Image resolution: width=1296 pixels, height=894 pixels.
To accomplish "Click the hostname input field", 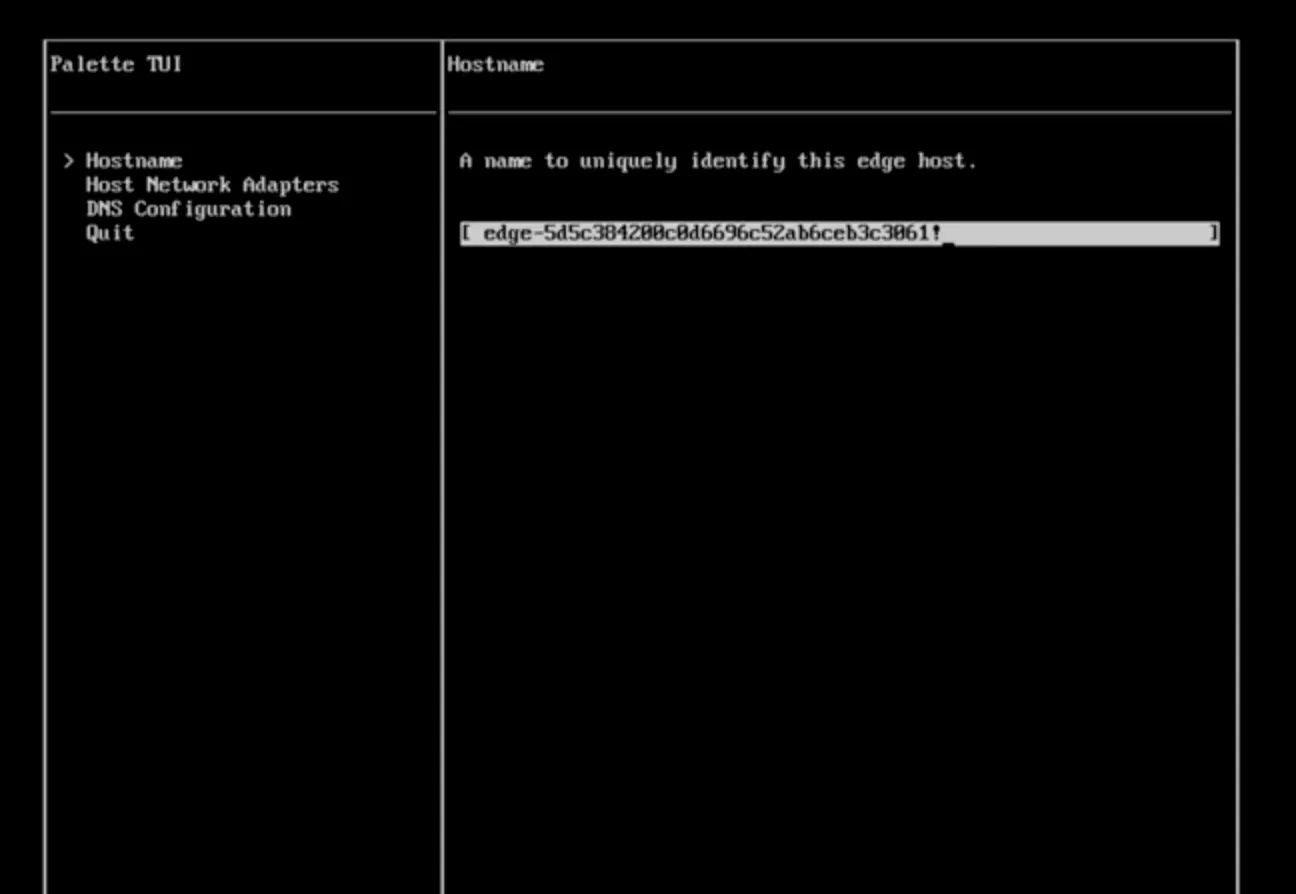I will (840, 233).
